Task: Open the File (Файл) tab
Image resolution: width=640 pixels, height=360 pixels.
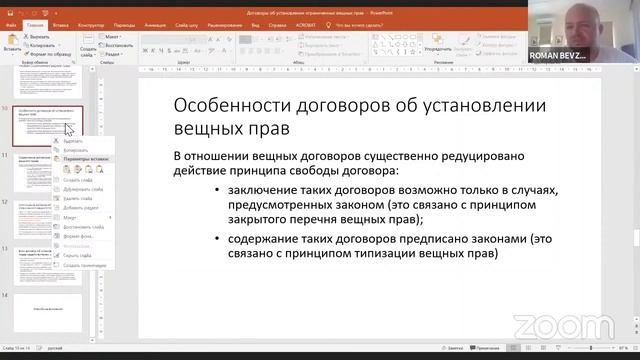Action: (11, 25)
